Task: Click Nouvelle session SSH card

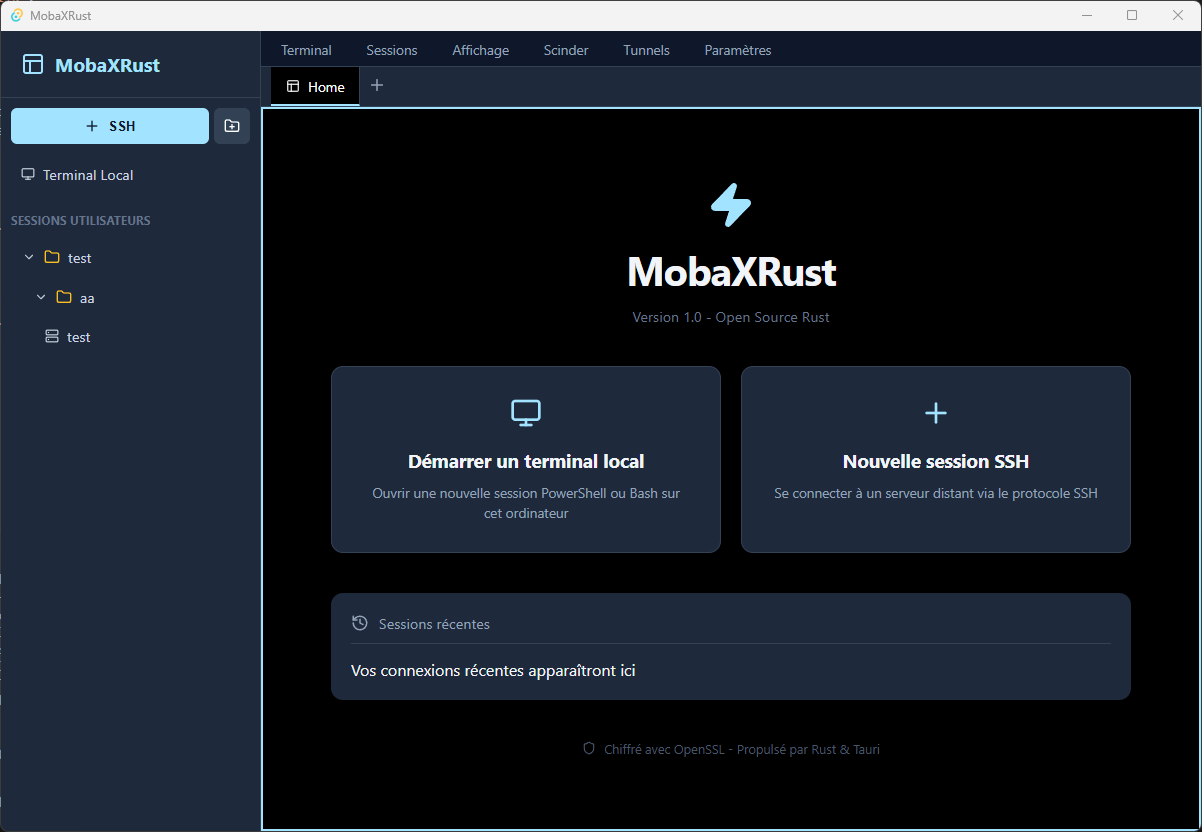Action: point(936,459)
